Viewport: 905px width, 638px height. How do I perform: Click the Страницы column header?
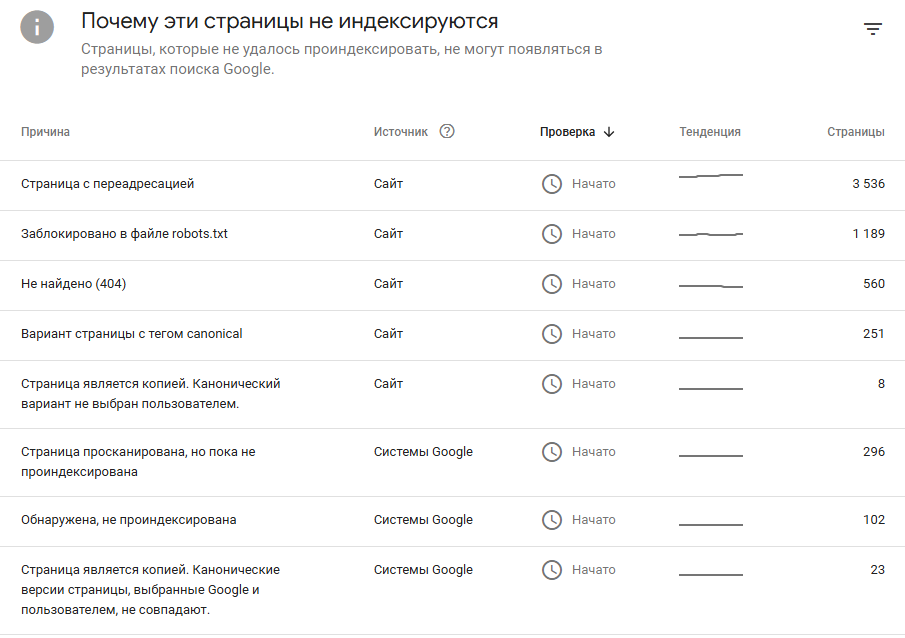[x=855, y=132]
